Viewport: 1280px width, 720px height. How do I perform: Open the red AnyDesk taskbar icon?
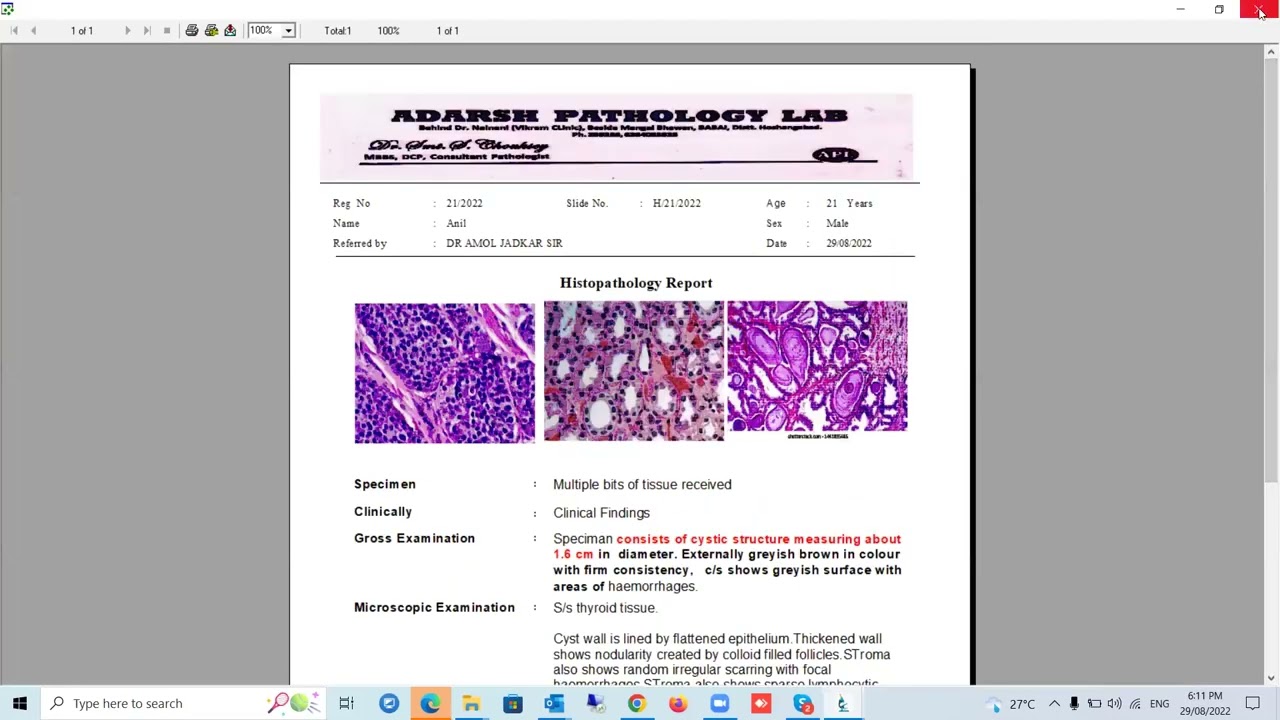click(x=761, y=703)
